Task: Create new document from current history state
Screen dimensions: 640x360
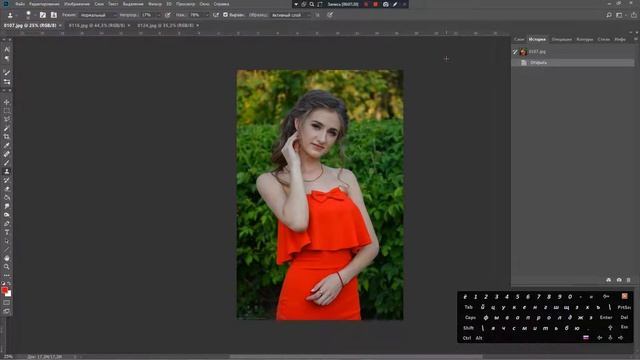Action: [x=609, y=280]
